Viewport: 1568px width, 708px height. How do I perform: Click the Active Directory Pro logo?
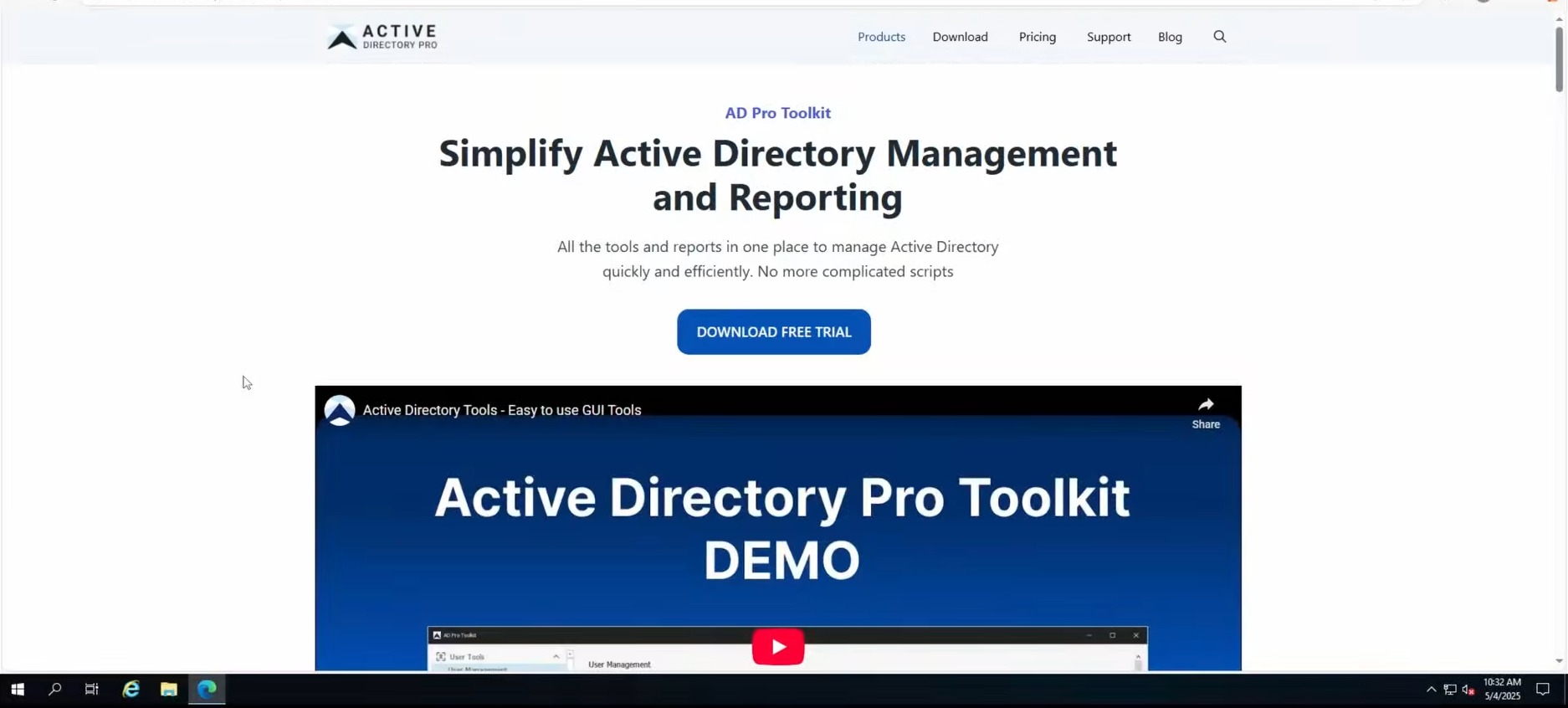(382, 37)
